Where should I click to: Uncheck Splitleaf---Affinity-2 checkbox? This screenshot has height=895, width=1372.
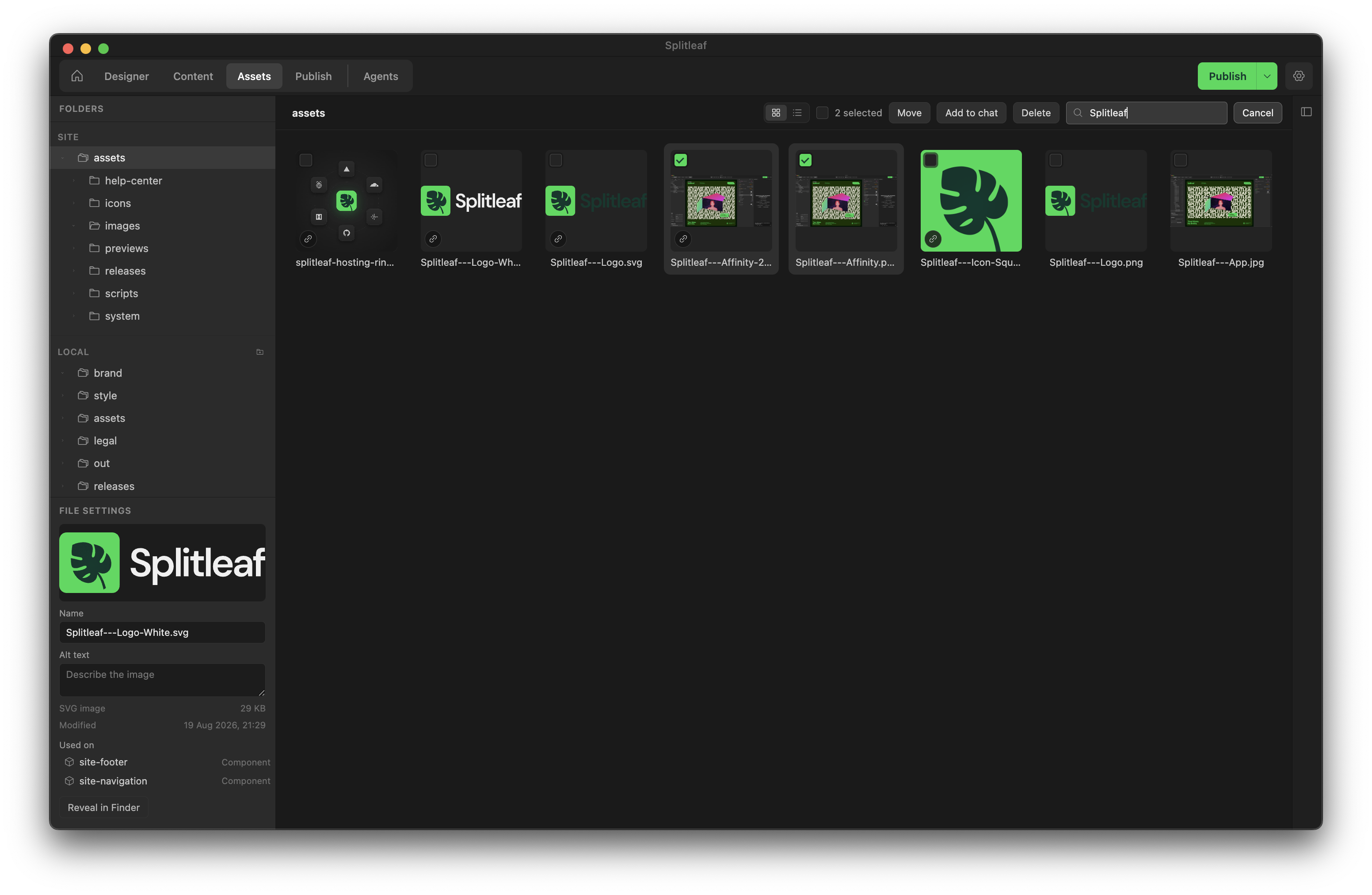pos(680,161)
